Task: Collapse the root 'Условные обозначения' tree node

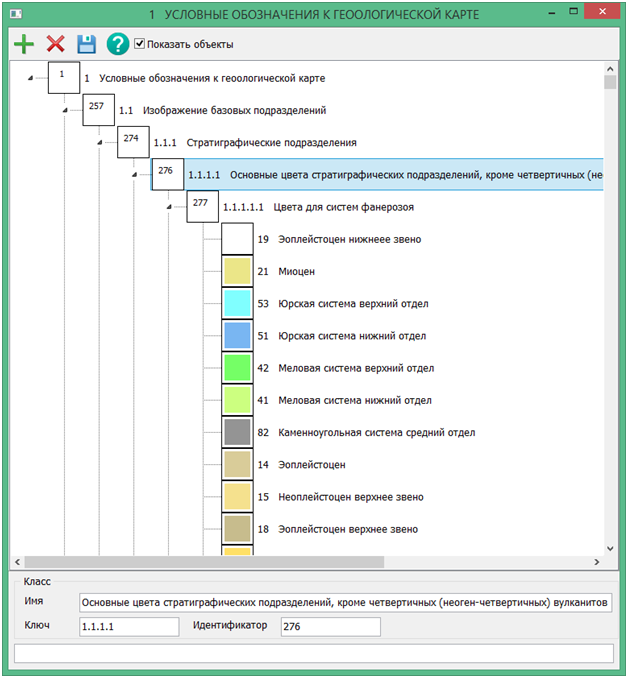Action: (x=30, y=78)
